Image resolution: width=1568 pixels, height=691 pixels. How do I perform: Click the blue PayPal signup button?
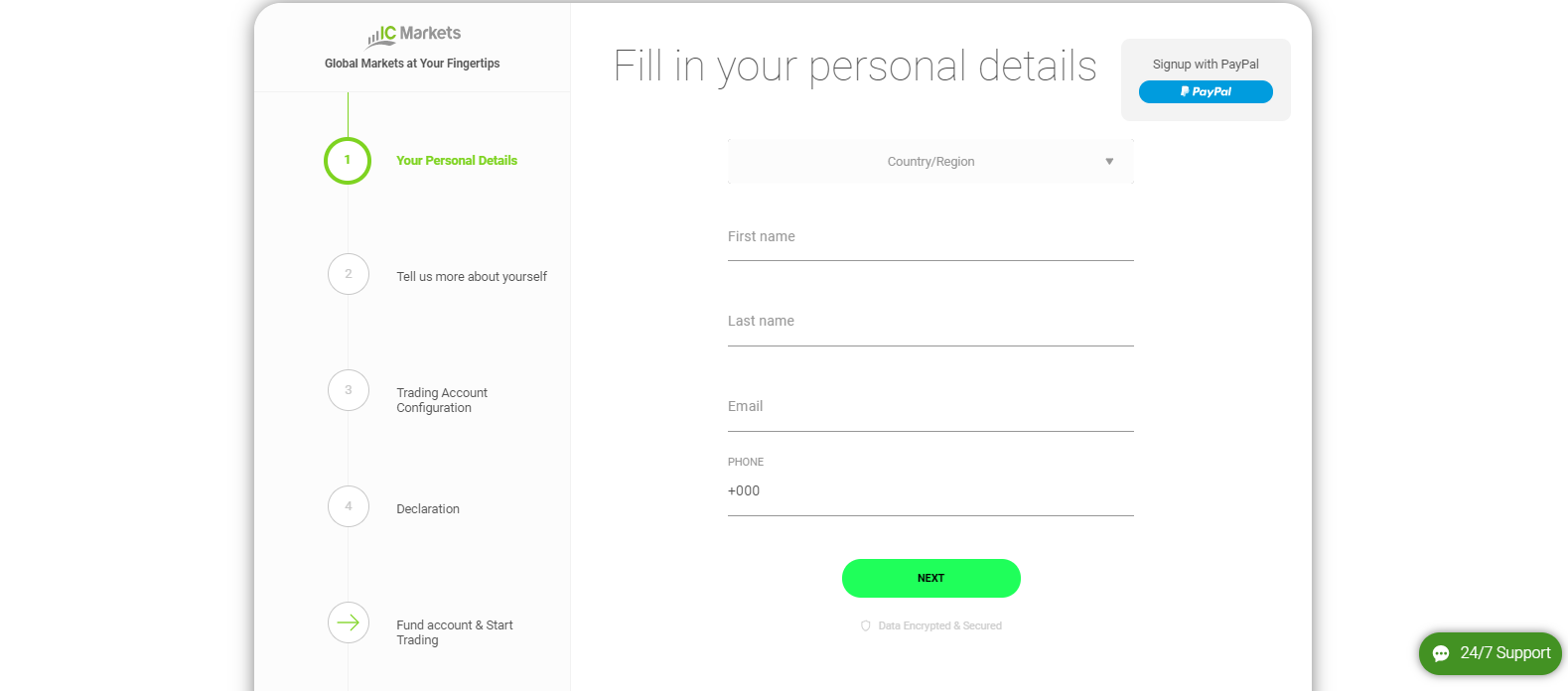1206,92
